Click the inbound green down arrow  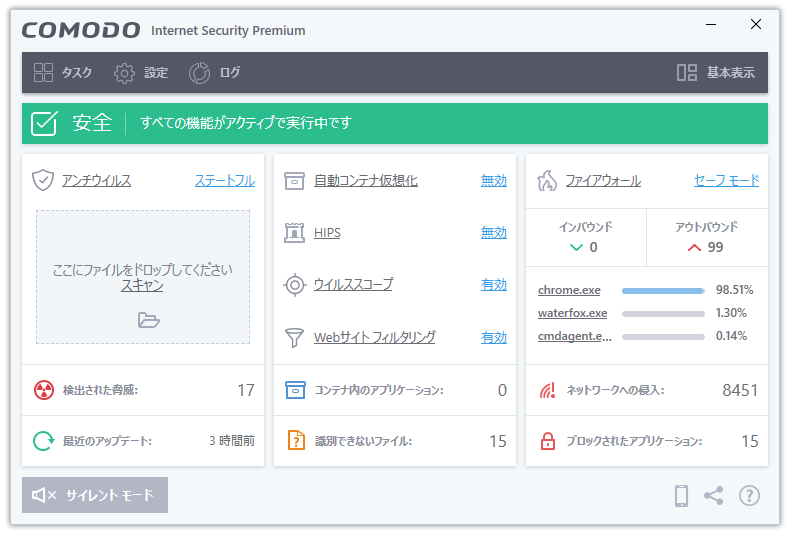click(x=576, y=247)
